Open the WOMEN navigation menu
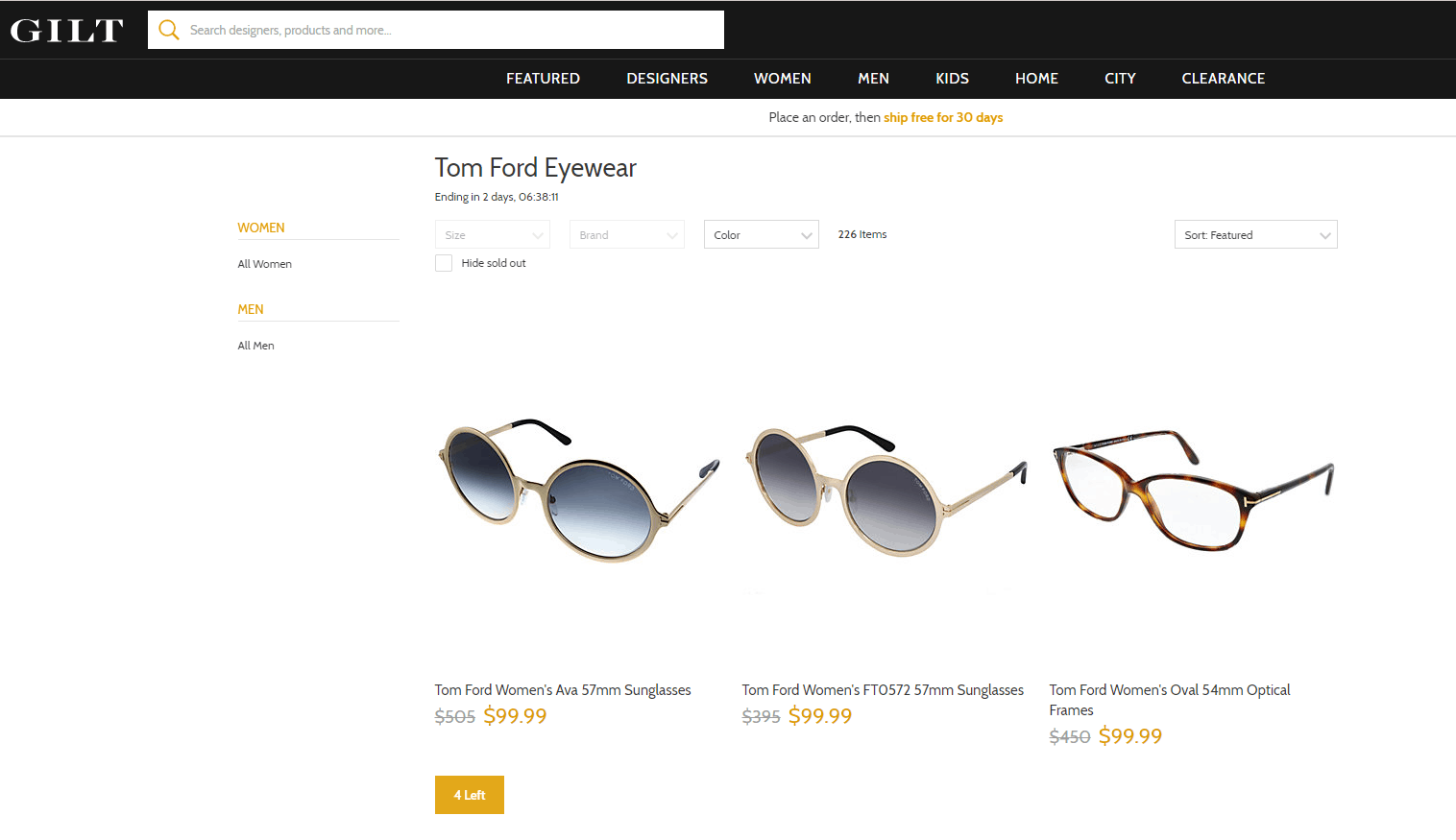Viewport: 1456px width, 840px height. (782, 79)
